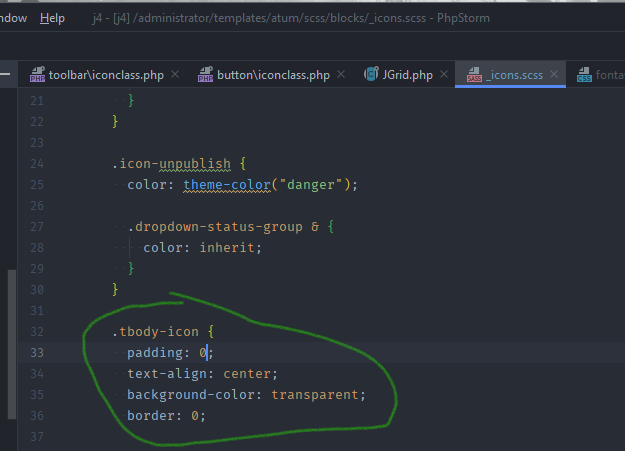
Task: Click the .tbody-icon selector
Action: pos(155,332)
